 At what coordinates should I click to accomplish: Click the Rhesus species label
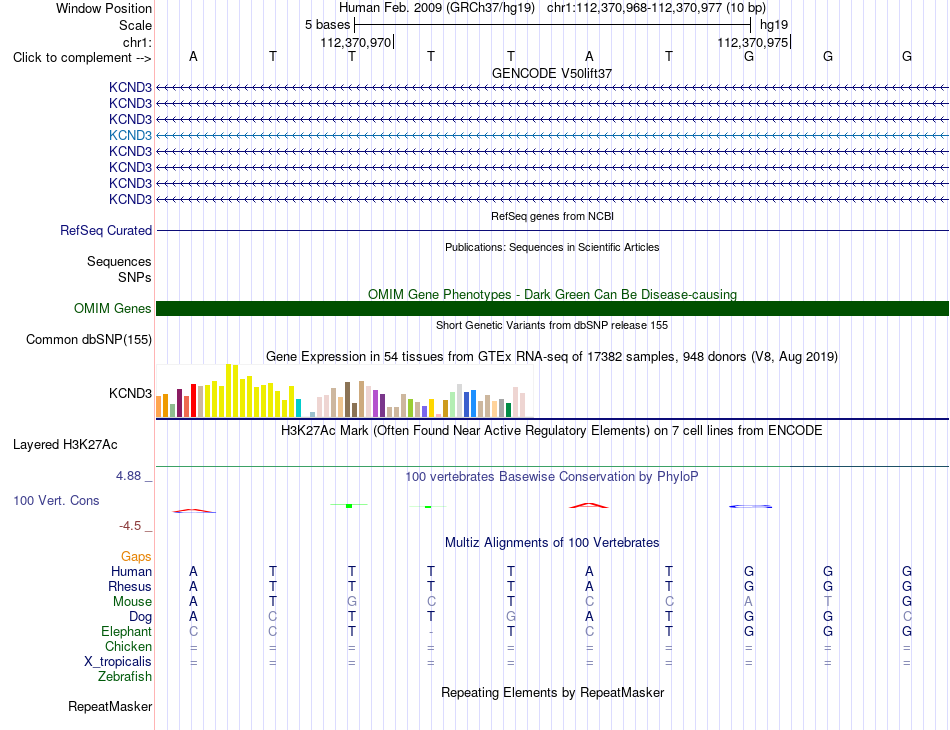pyautogui.click(x=130, y=587)
